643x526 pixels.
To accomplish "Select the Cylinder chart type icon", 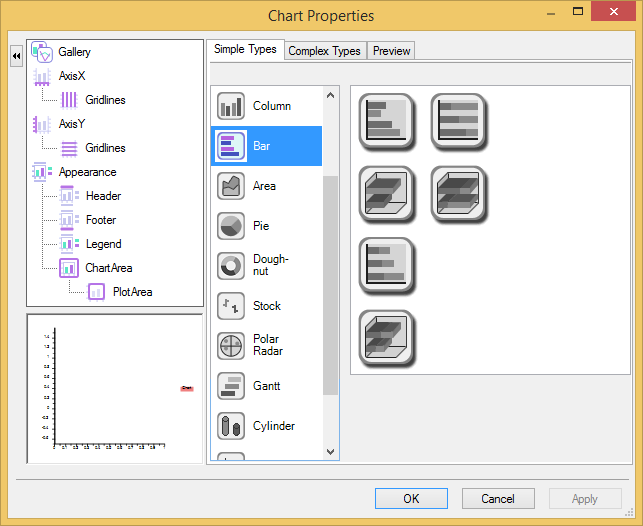I will pos(231,426).
